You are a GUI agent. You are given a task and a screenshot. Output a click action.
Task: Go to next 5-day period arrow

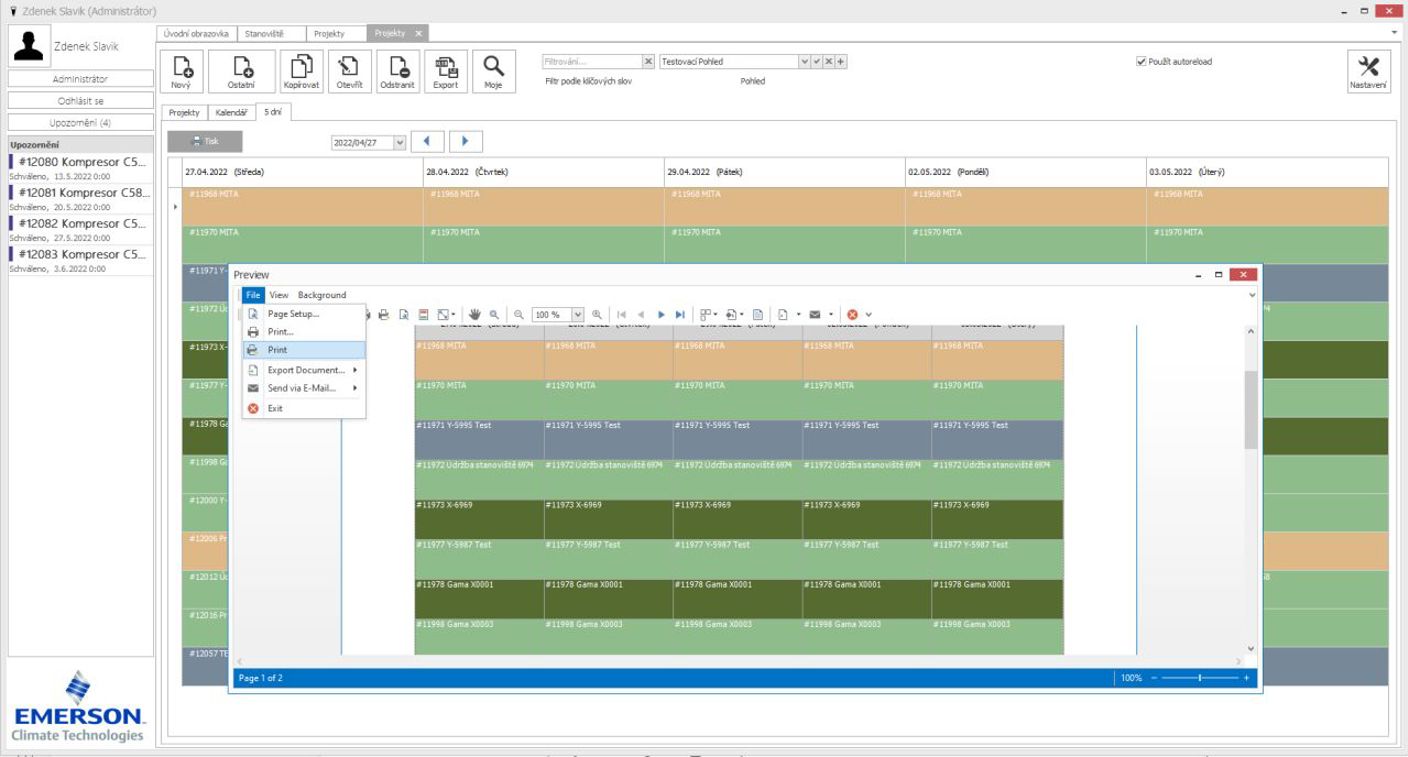466,142
